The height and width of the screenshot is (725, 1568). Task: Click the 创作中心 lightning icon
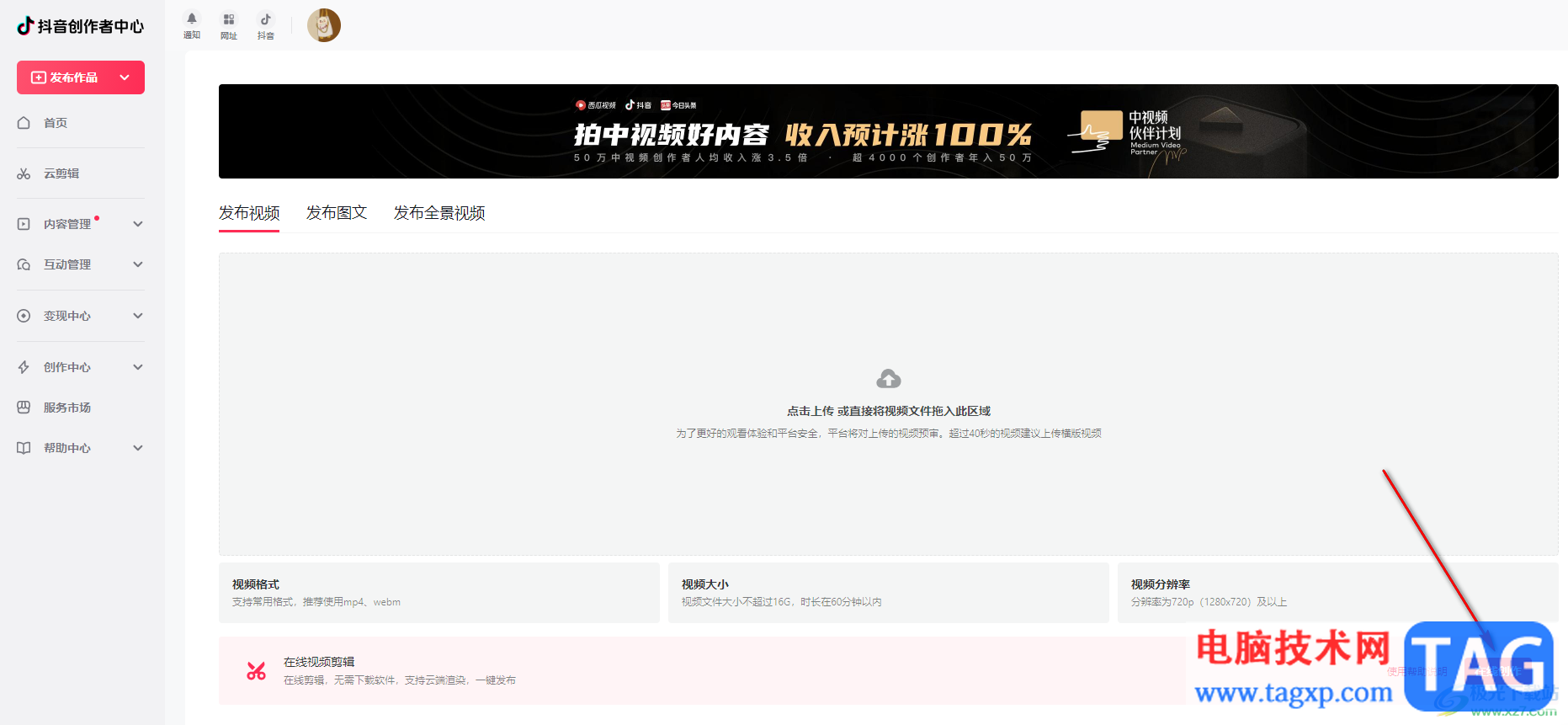[x=24, y=367]
